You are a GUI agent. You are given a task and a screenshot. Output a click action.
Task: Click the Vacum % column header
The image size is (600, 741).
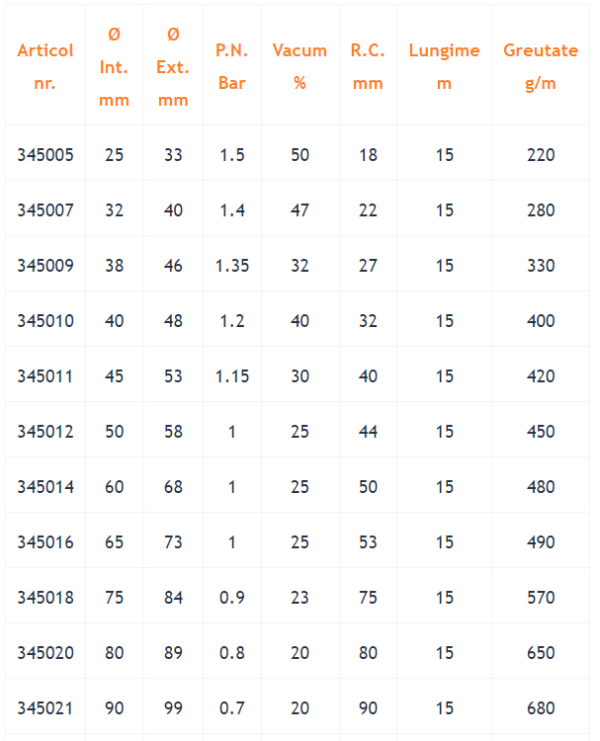(x=300, y=67)
